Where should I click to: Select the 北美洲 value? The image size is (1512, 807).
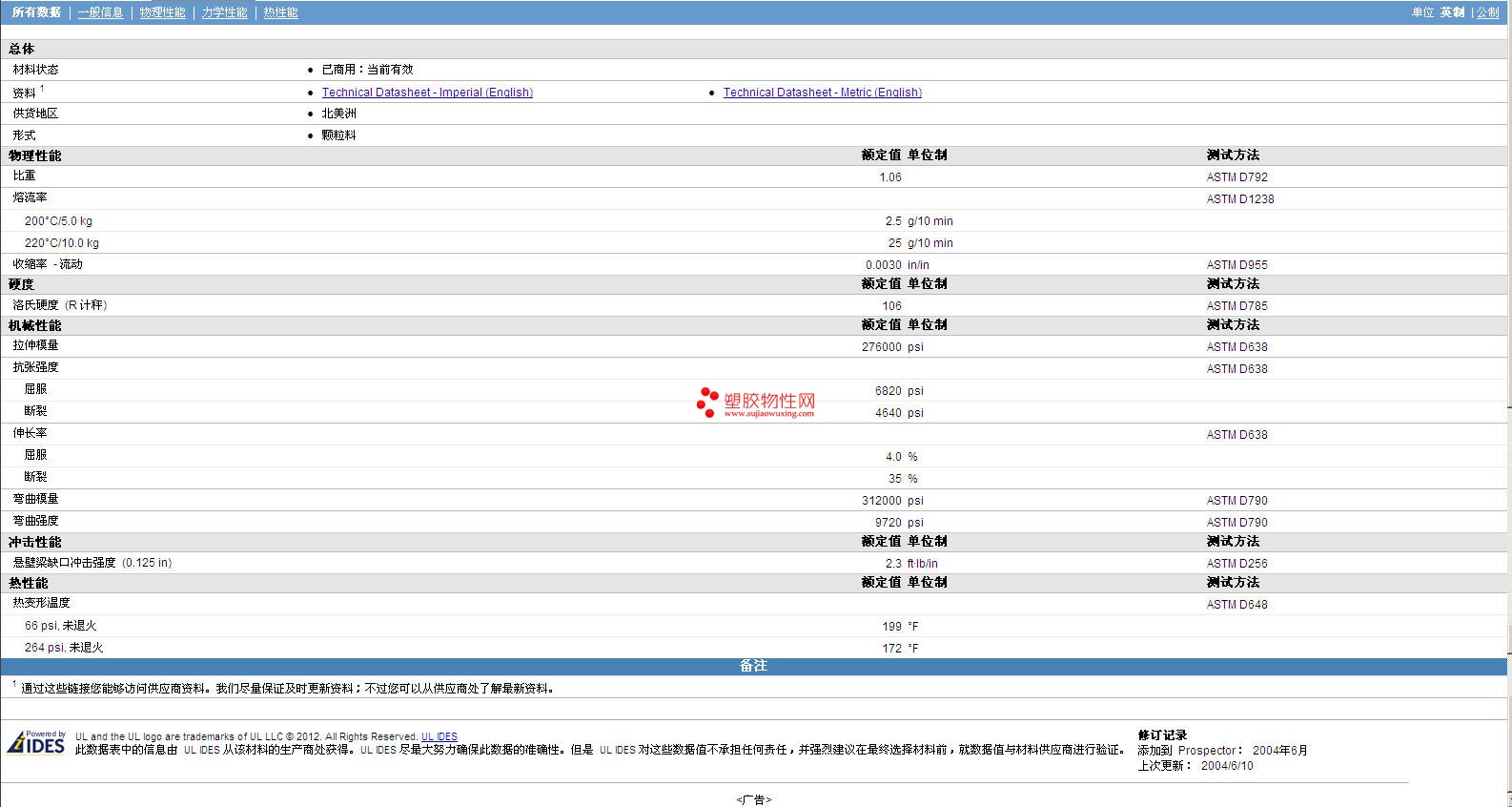coord(338,114)
